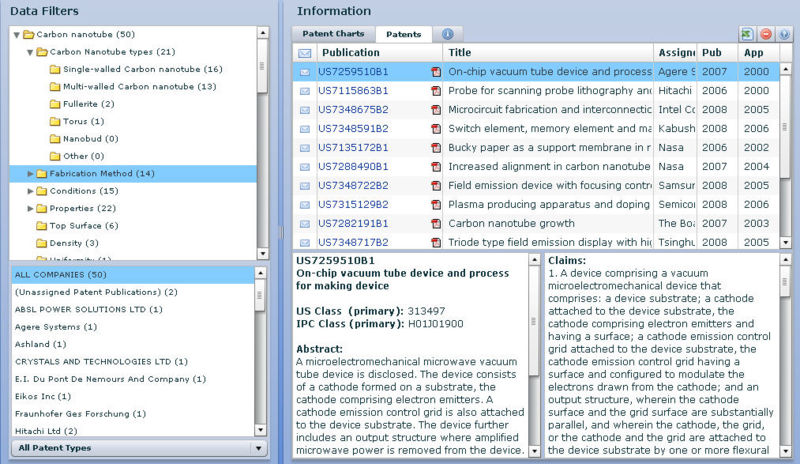Open publication link US7348722B2
The width and height of the screenshot is (800, 464).
click(x=353, y=186)
